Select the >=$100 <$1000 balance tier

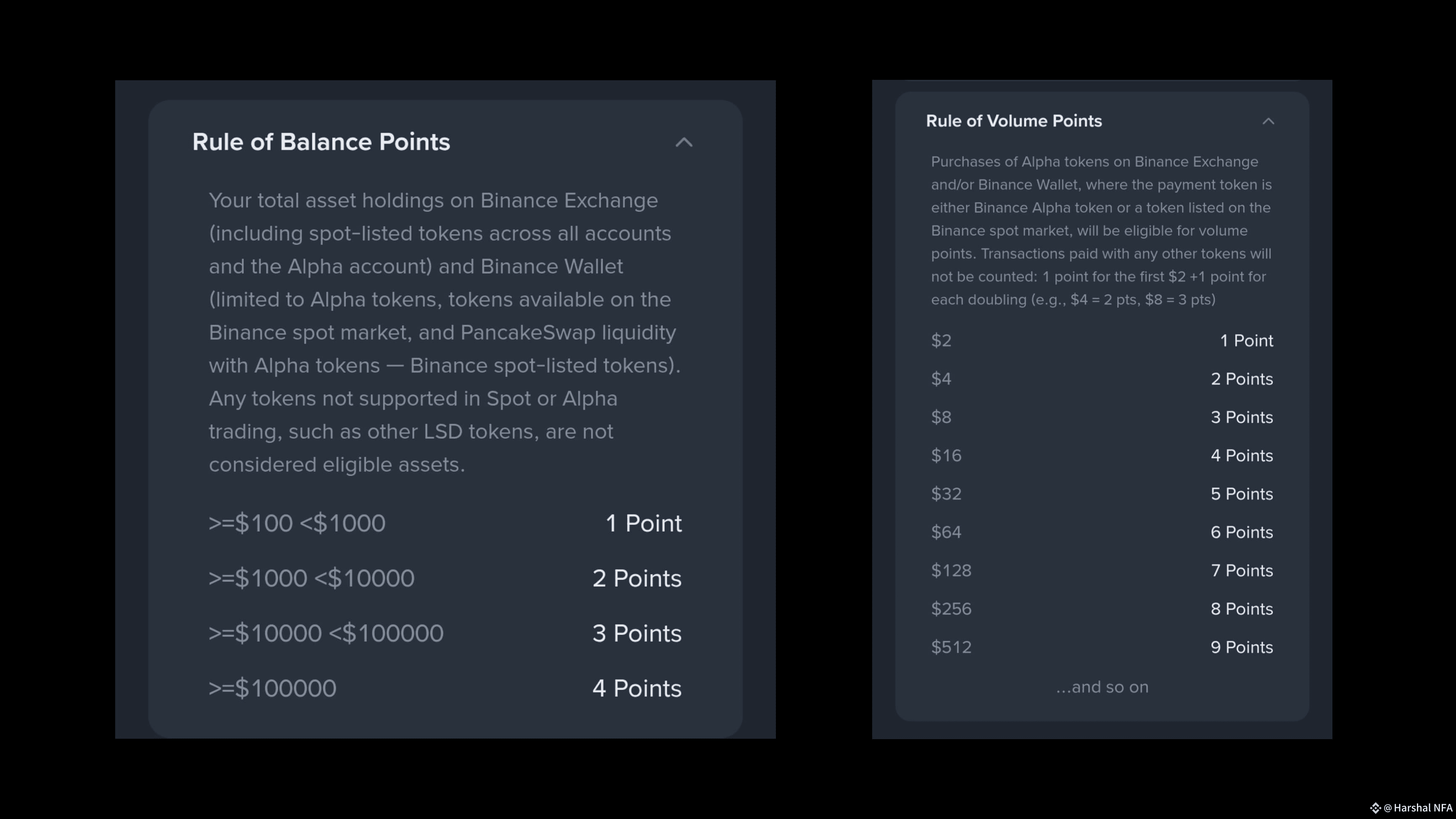[x=297, y=524]
